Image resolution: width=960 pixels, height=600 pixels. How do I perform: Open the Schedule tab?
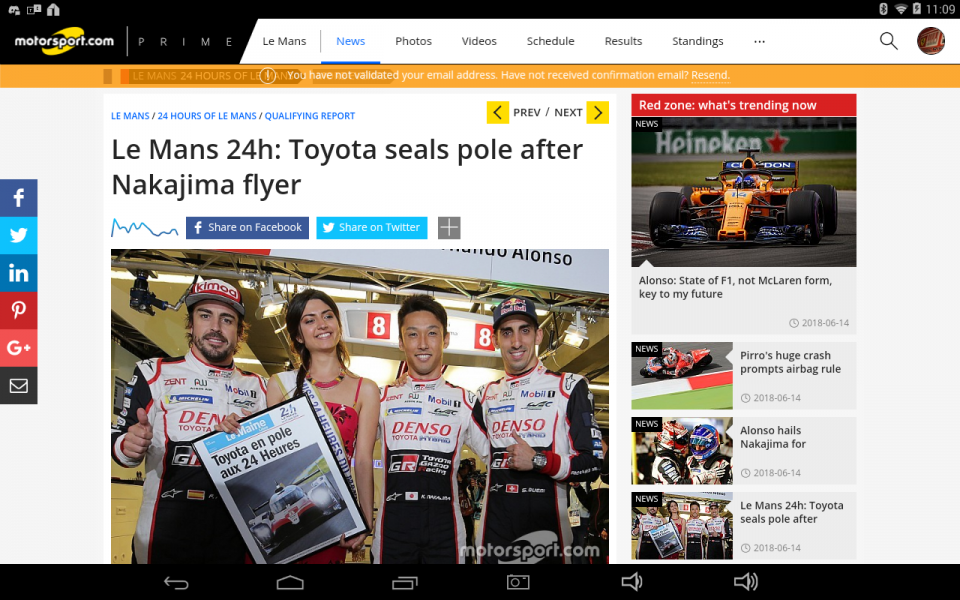[x=550, y=41]
